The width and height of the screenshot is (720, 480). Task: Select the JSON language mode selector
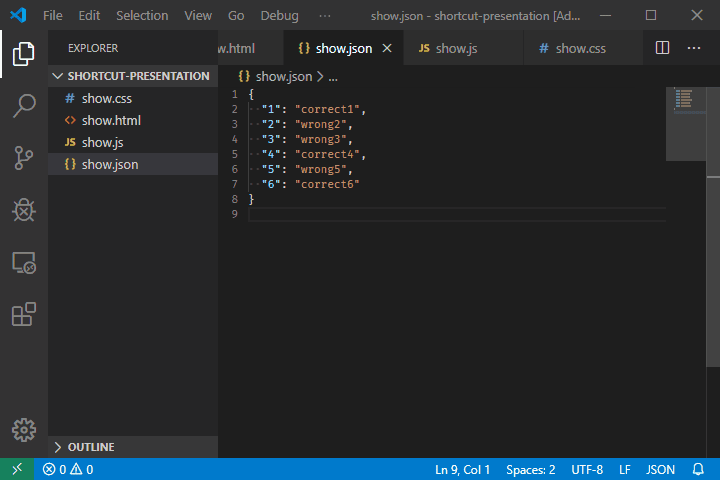660,469
